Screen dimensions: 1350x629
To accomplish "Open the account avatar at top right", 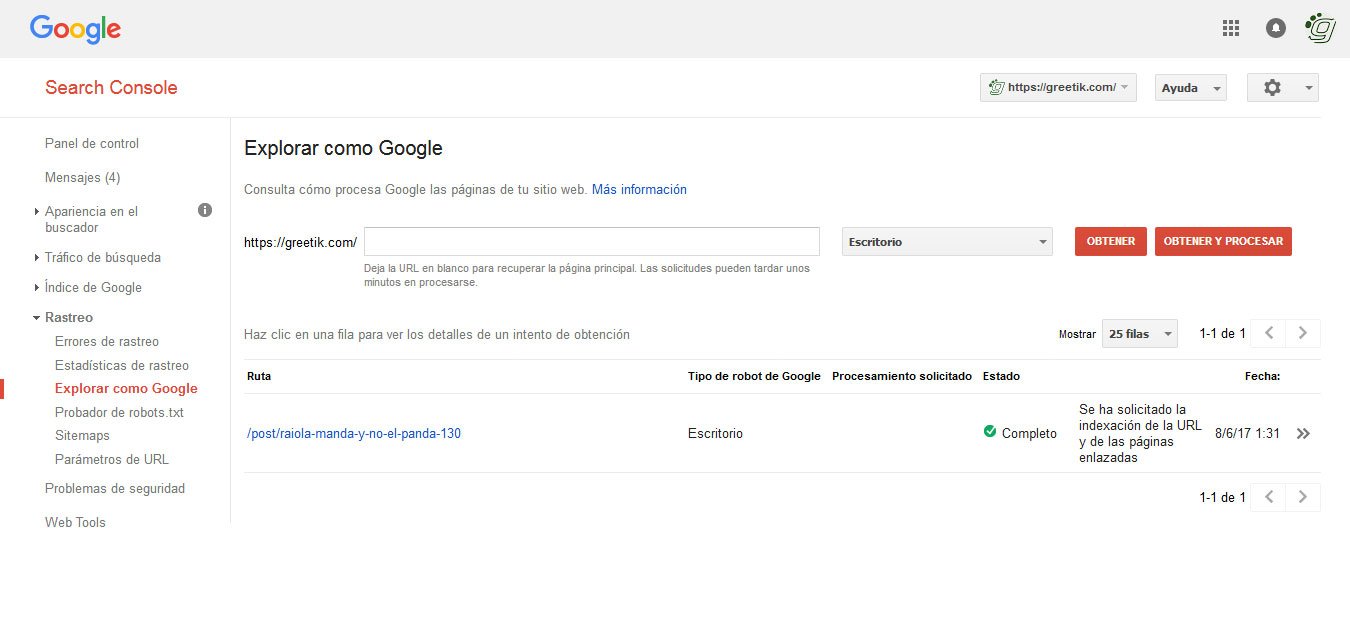I will pos(1321,28).
